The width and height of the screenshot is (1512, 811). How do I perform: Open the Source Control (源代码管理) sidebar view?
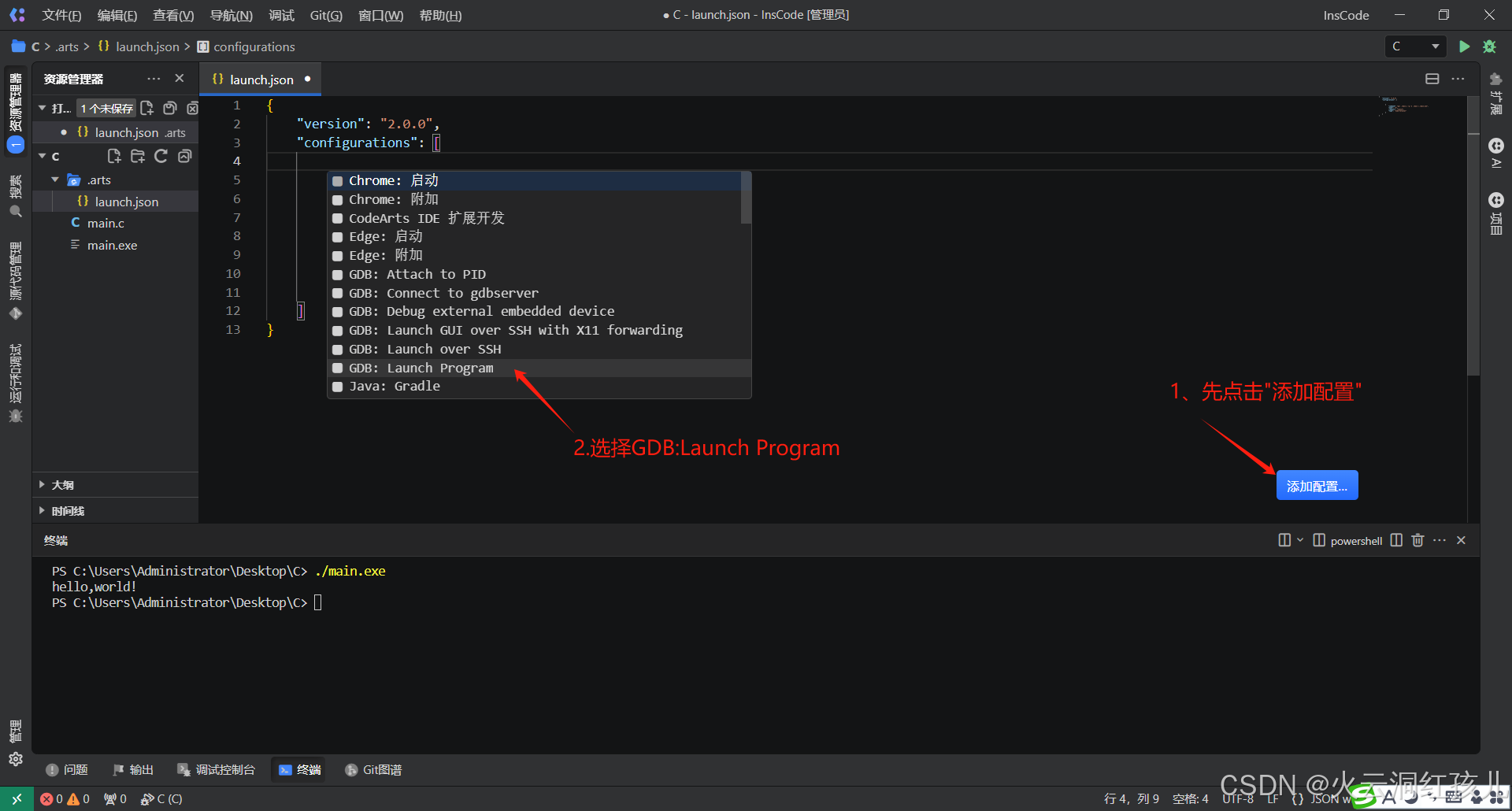point(16,280)
